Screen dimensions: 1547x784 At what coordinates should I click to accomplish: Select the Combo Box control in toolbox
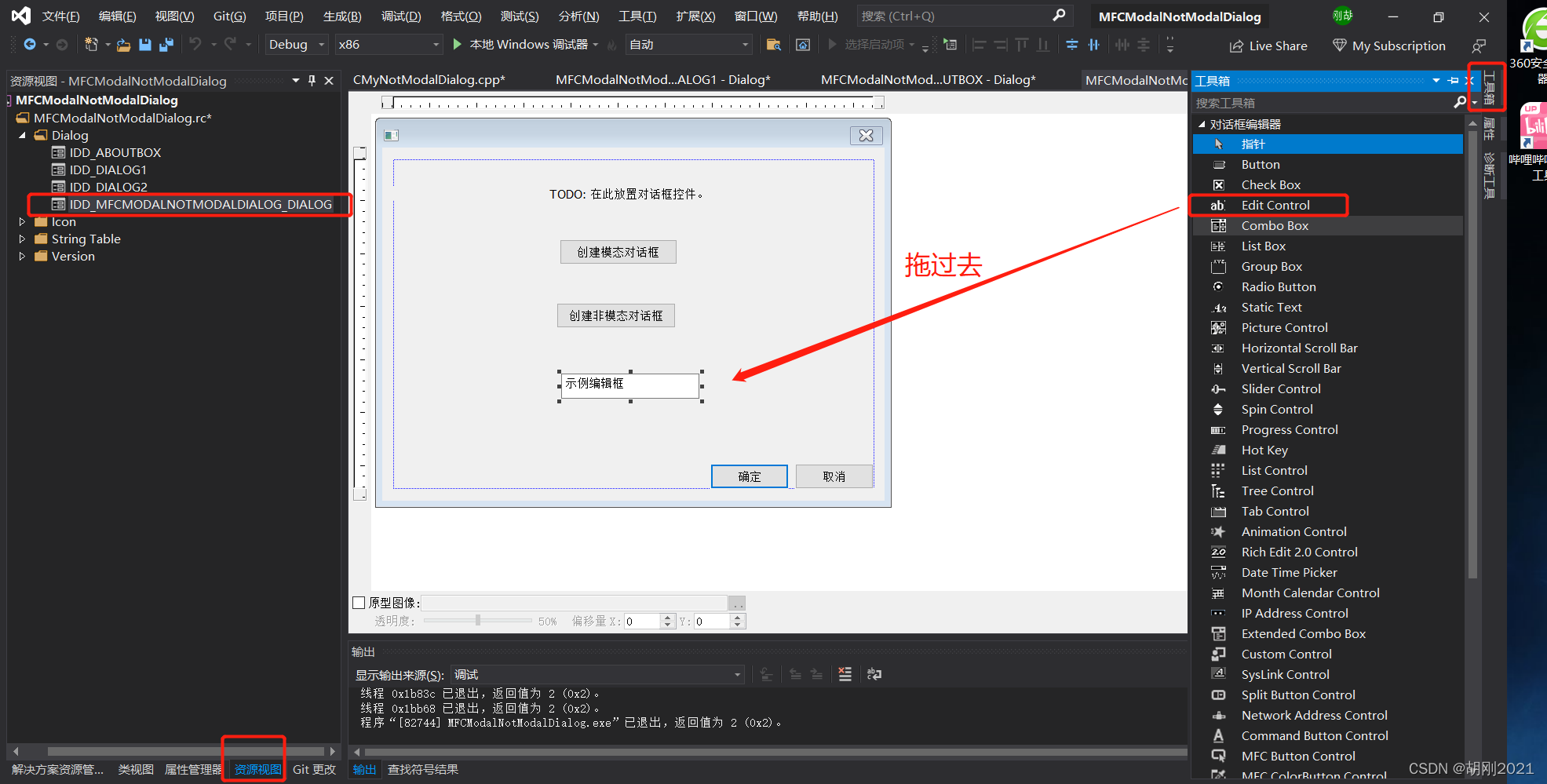pyautogui.click(x=1327, y=225)
